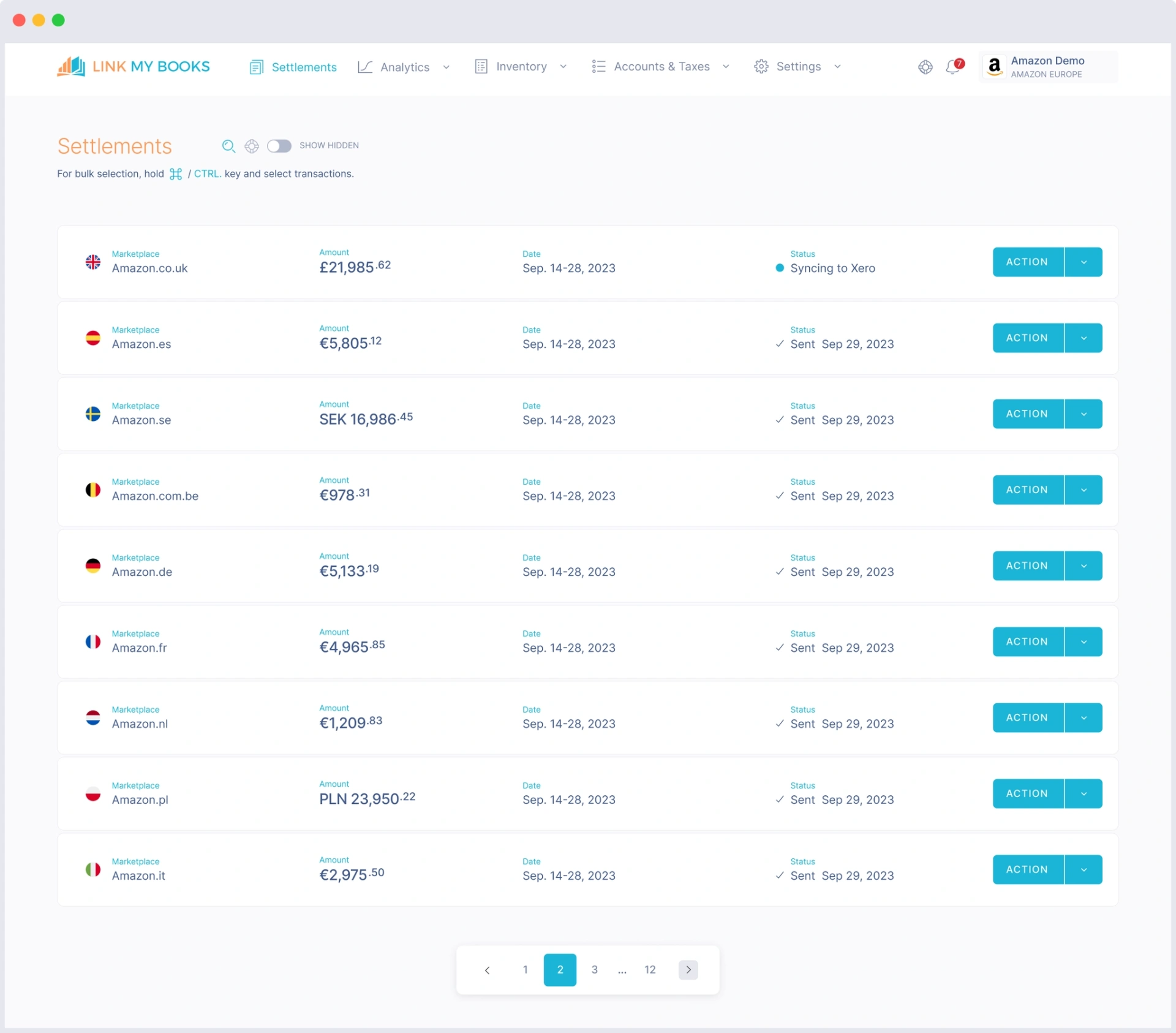Click the Spain flag for Amazon.es
The width and height of the screenshot is (1176, 1033).
point(93,338)
